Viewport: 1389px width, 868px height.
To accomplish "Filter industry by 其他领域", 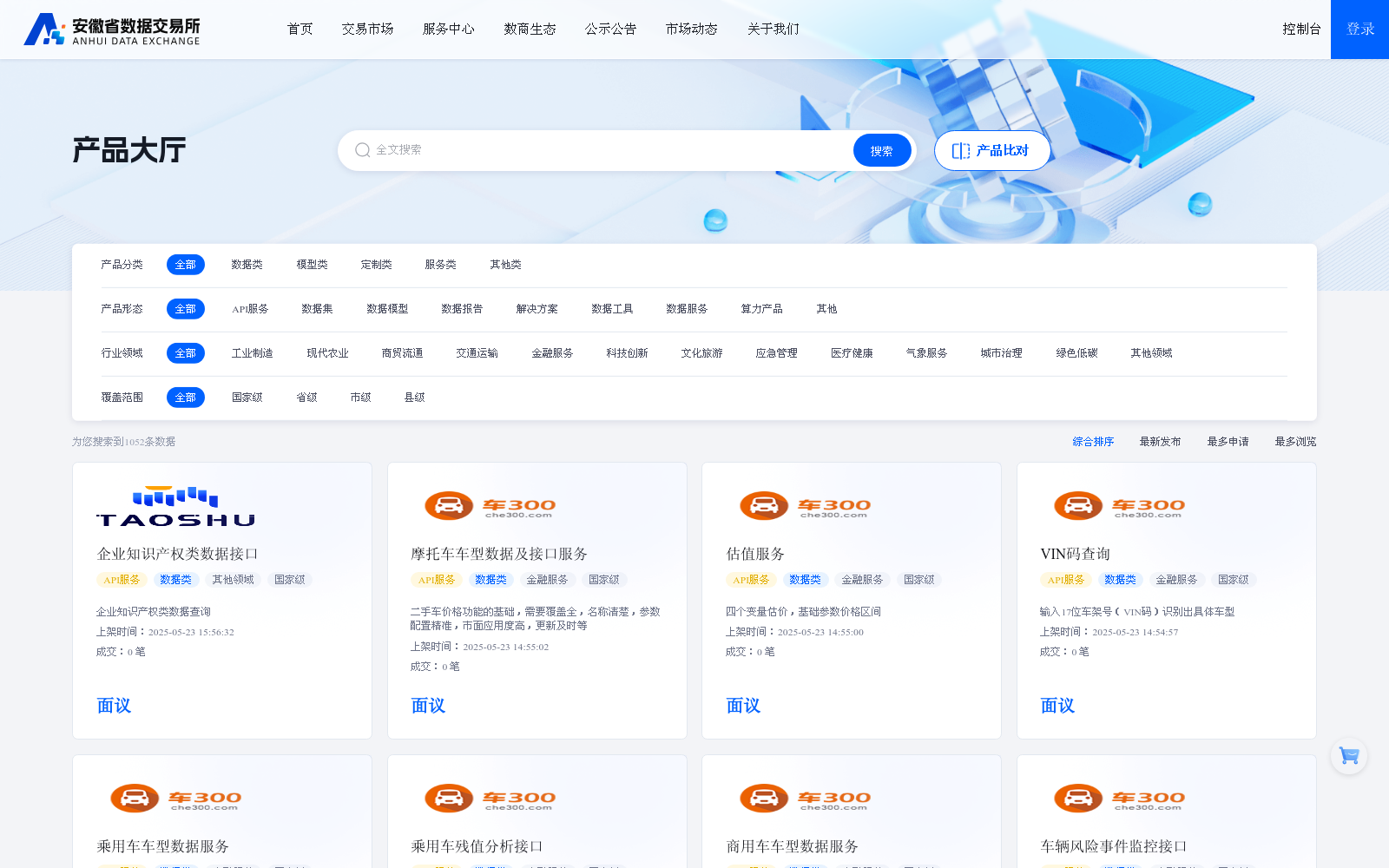I will click(1151, 353).
